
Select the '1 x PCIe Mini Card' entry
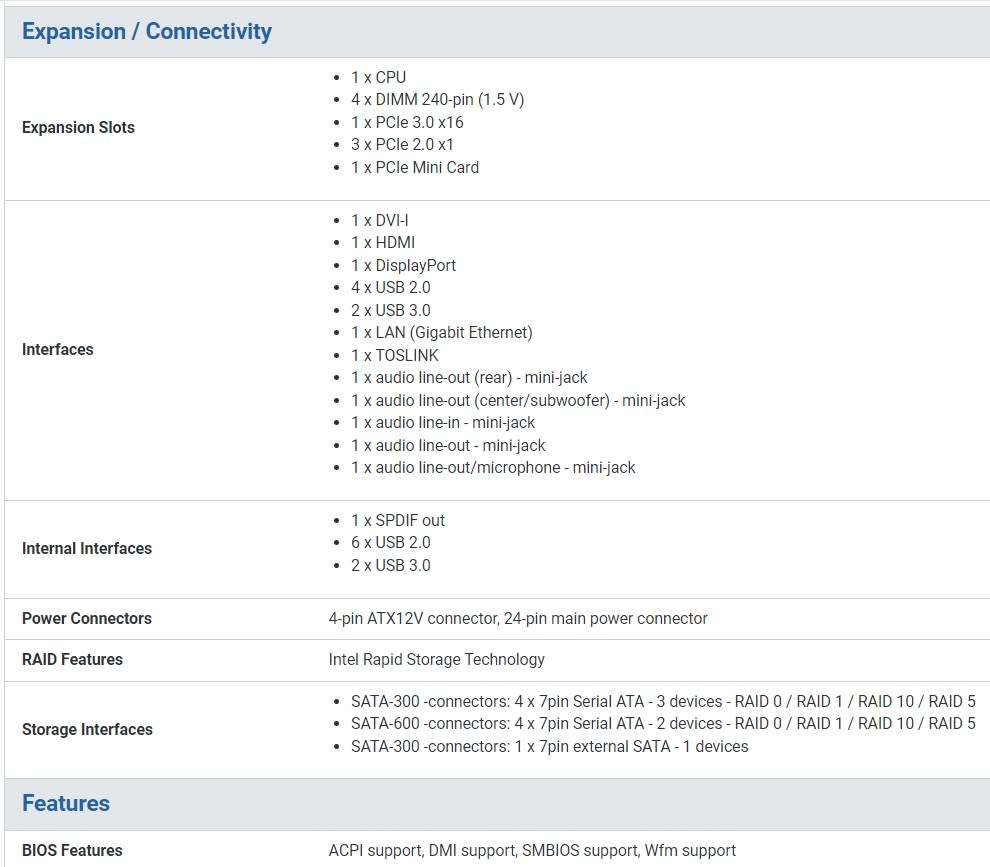(x=415, y=168)
